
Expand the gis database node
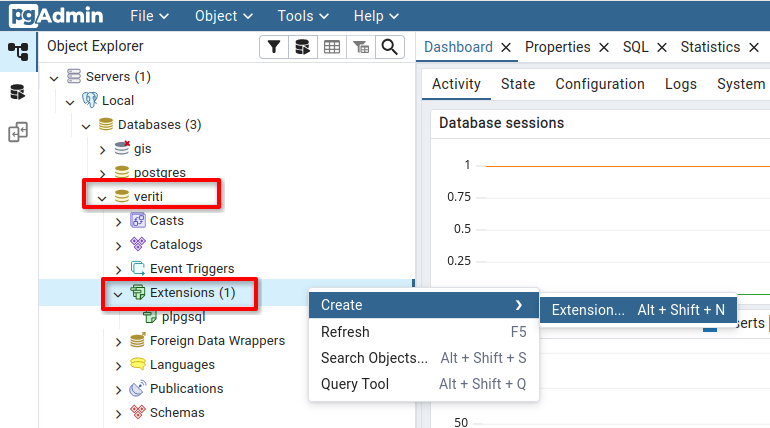(x=103, y=150)
